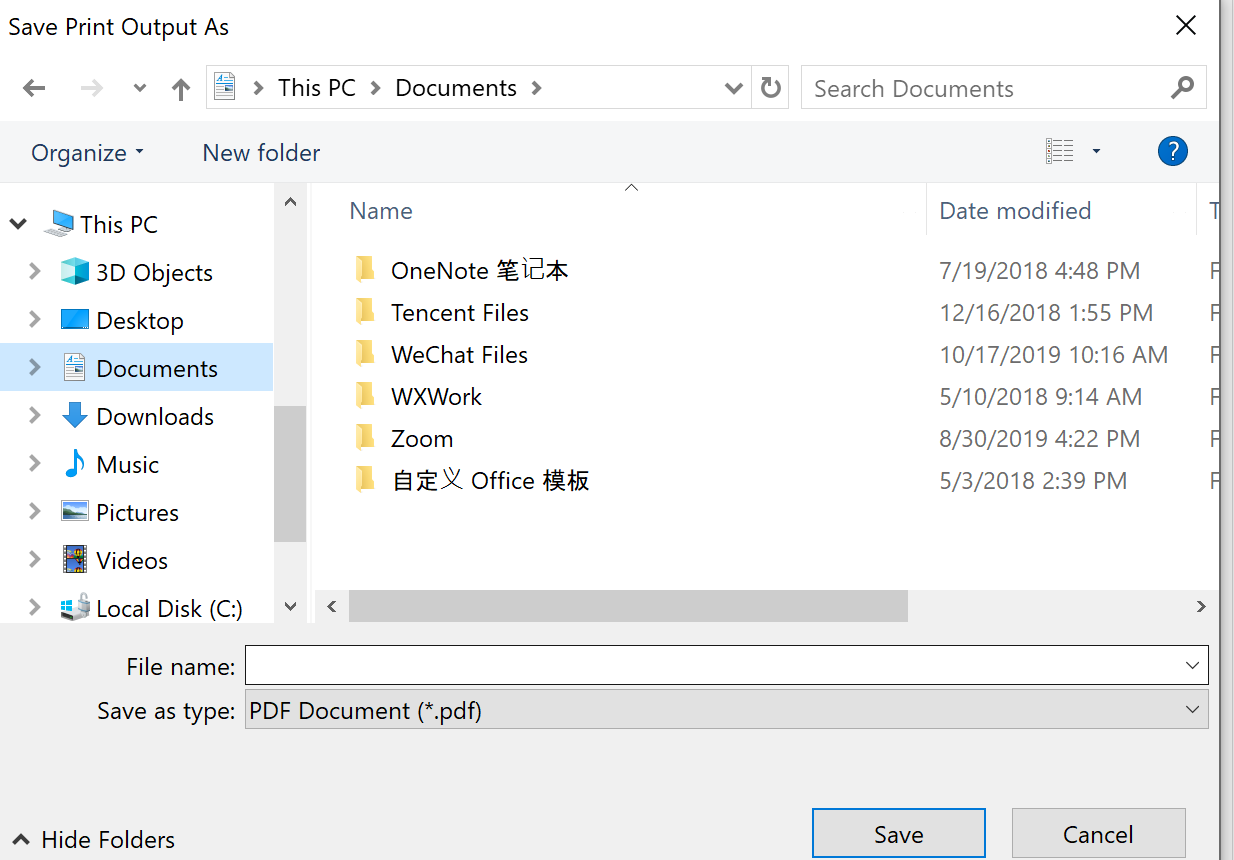
Task: Click into the File name field
Action: point(710,665)
